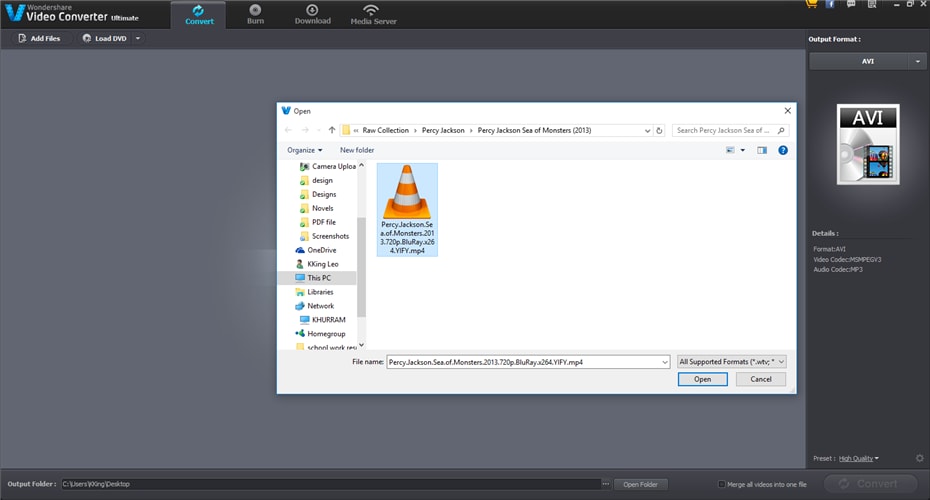Click New folder

pyautogui.click(x=357, y=150)
